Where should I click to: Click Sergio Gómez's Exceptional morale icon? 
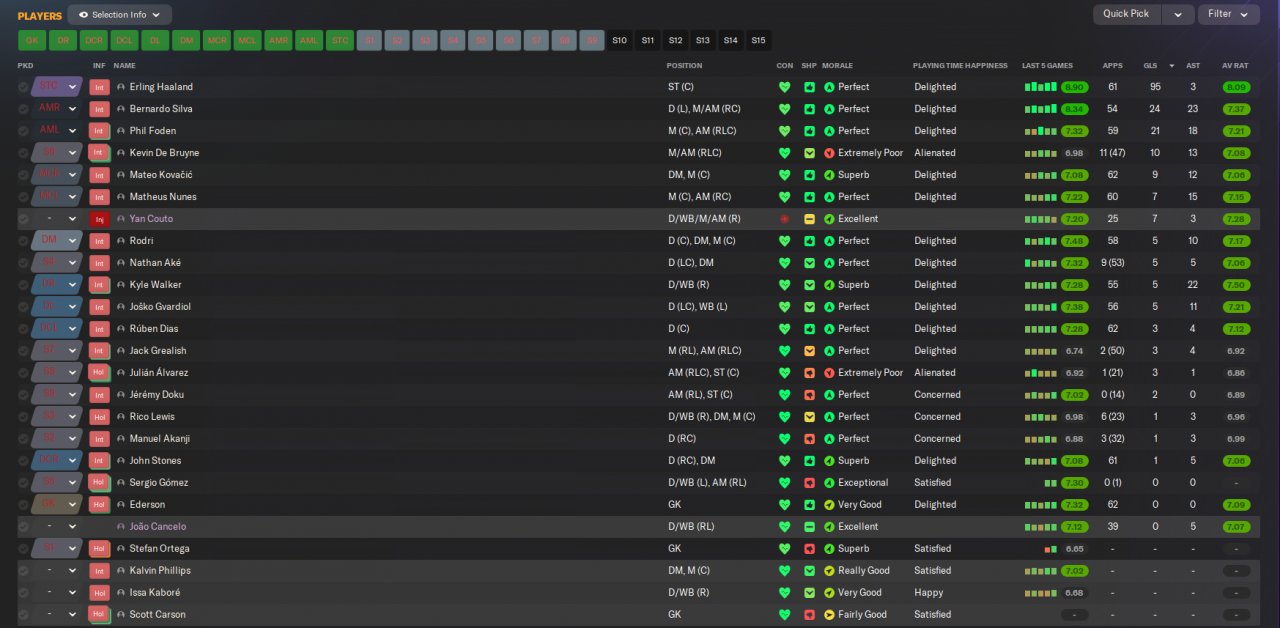coord(829,483)
